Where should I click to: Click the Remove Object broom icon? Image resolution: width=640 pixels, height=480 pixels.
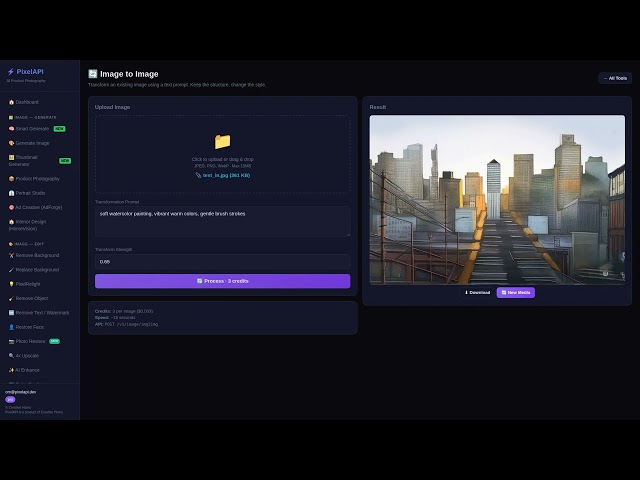click(11, 298)
